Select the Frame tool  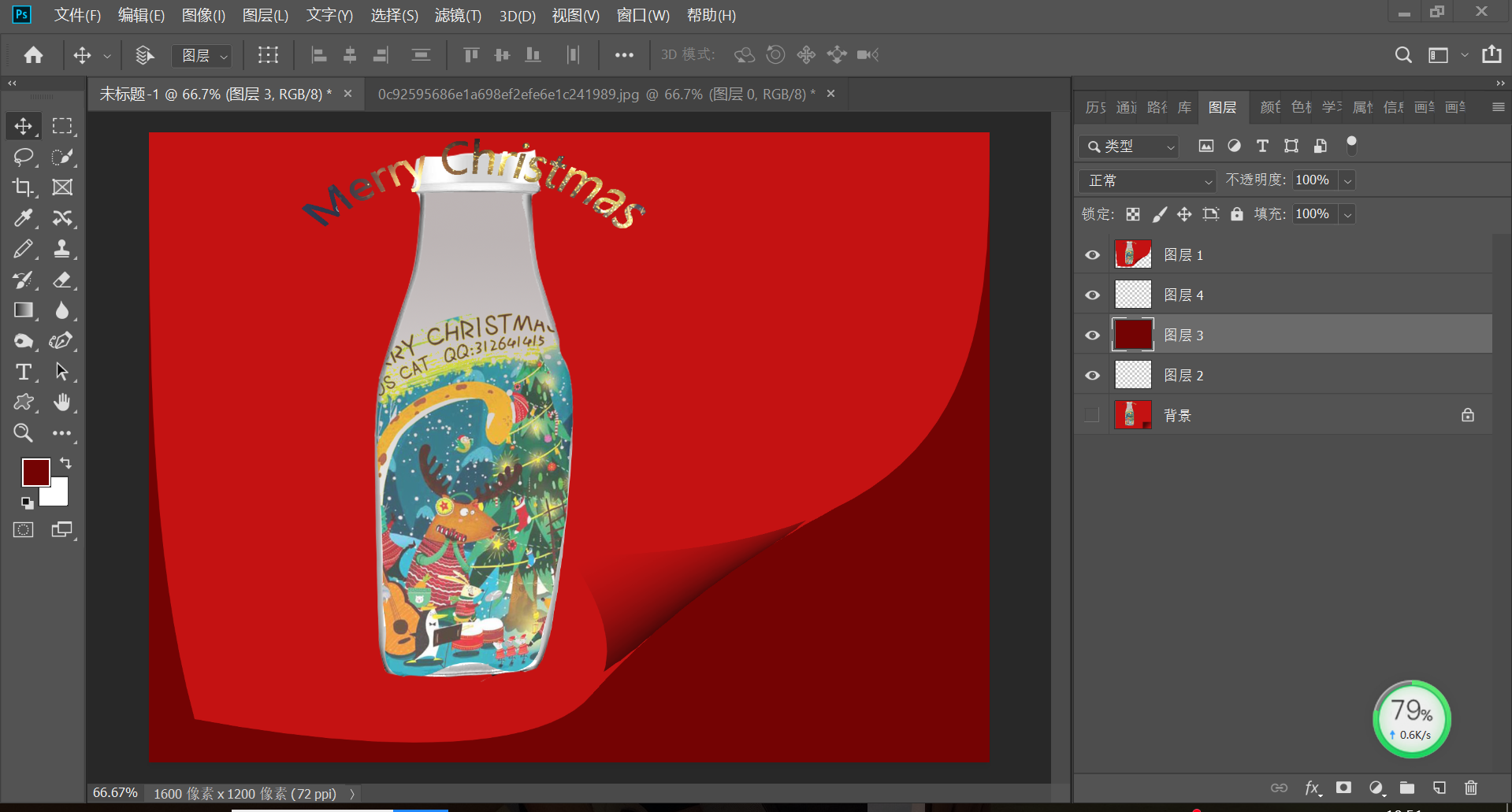pyautogui.click(x=62, y=187)
